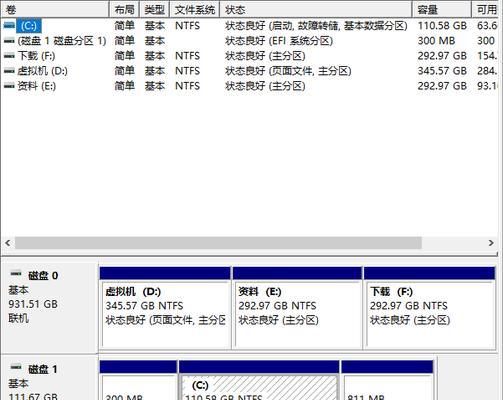Click the status of (C:) row mentioning 启动
Screen dimensions: 503x400
[316, 26]
